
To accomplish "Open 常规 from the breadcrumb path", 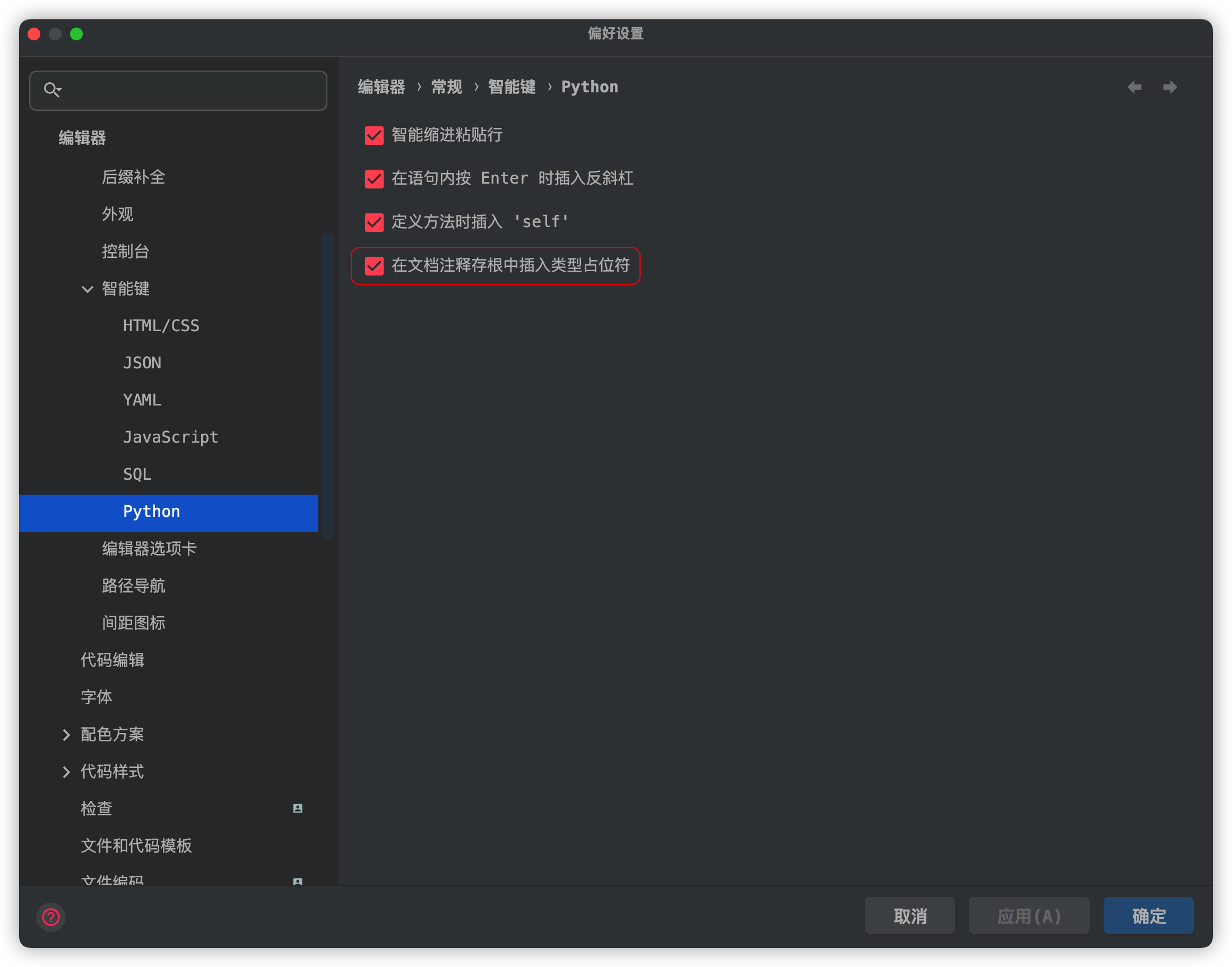I will (446, 87).
